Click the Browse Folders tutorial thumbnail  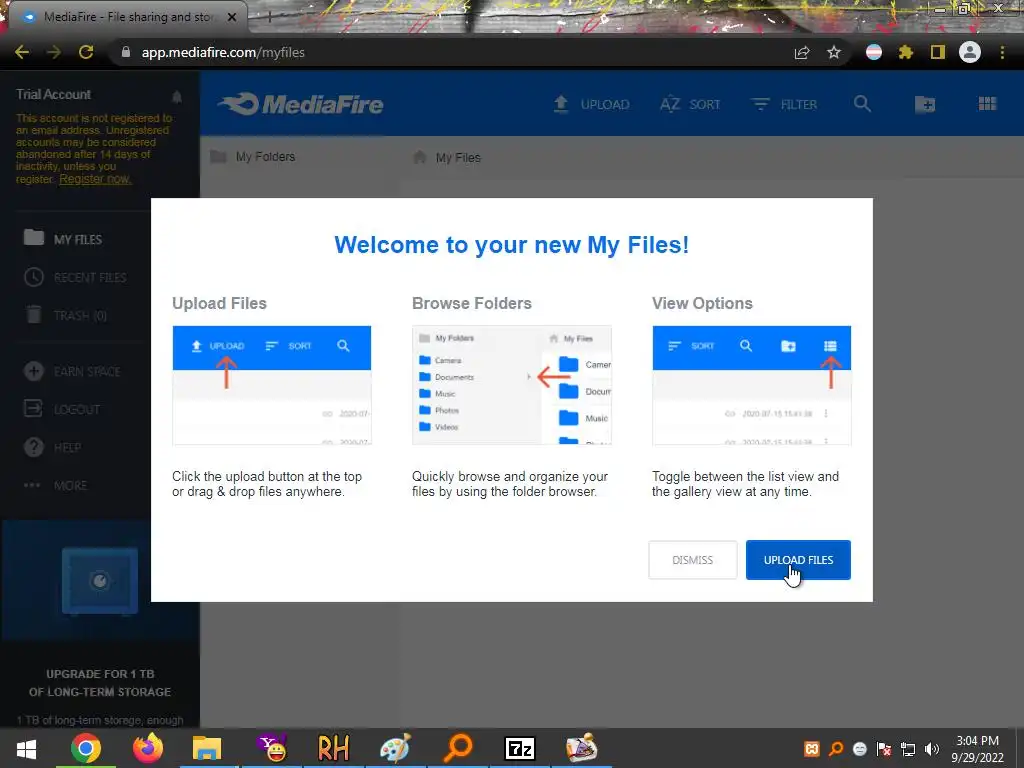(512, 385)
